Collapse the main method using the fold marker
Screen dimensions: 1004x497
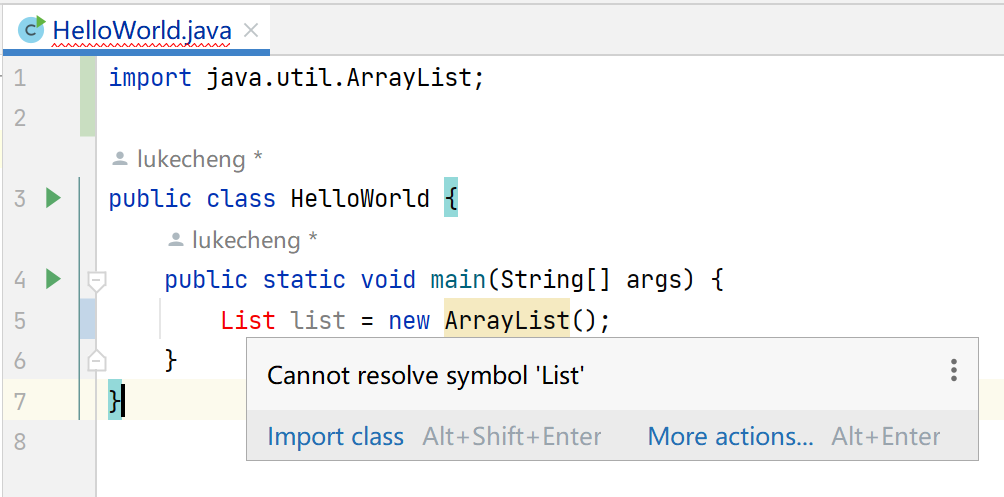(x=97, y=281)
